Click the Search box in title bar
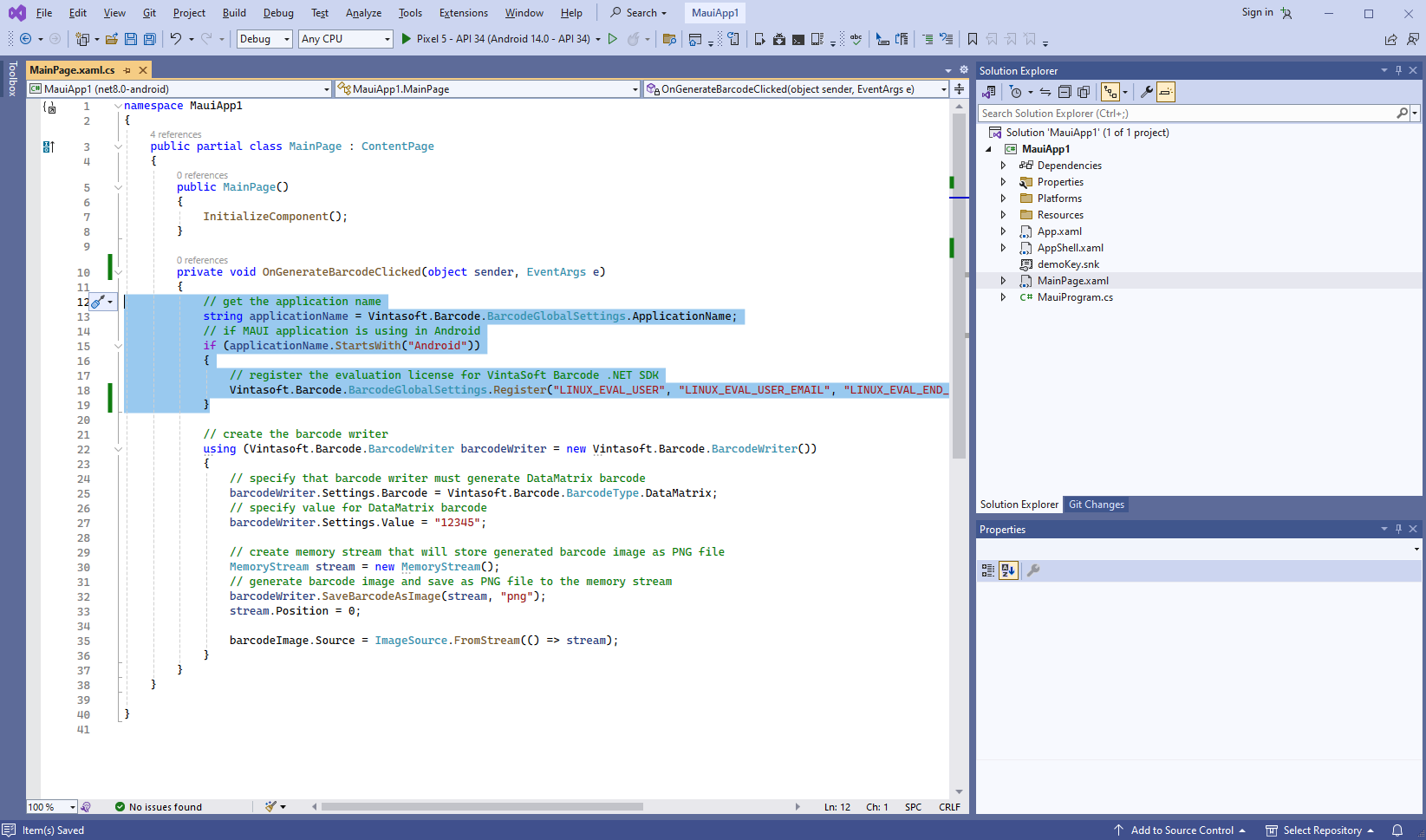This screenshot has height=840, width=1426. (639, 13)
